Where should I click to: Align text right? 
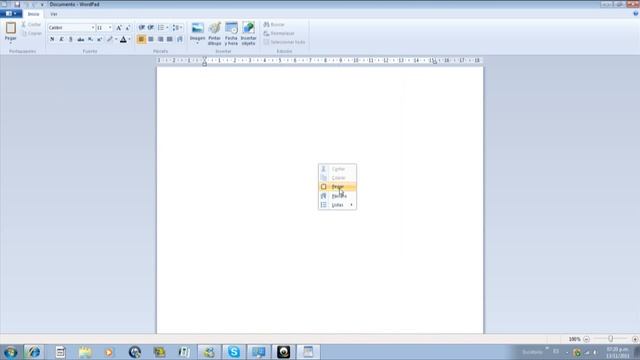(160, 39)
